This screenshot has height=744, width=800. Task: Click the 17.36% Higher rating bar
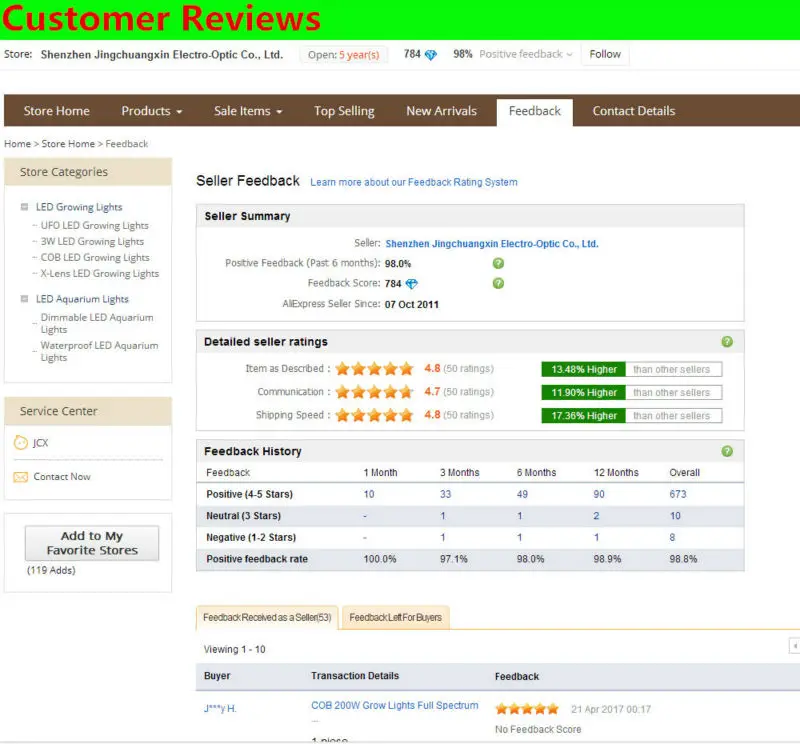coord(584,415)
